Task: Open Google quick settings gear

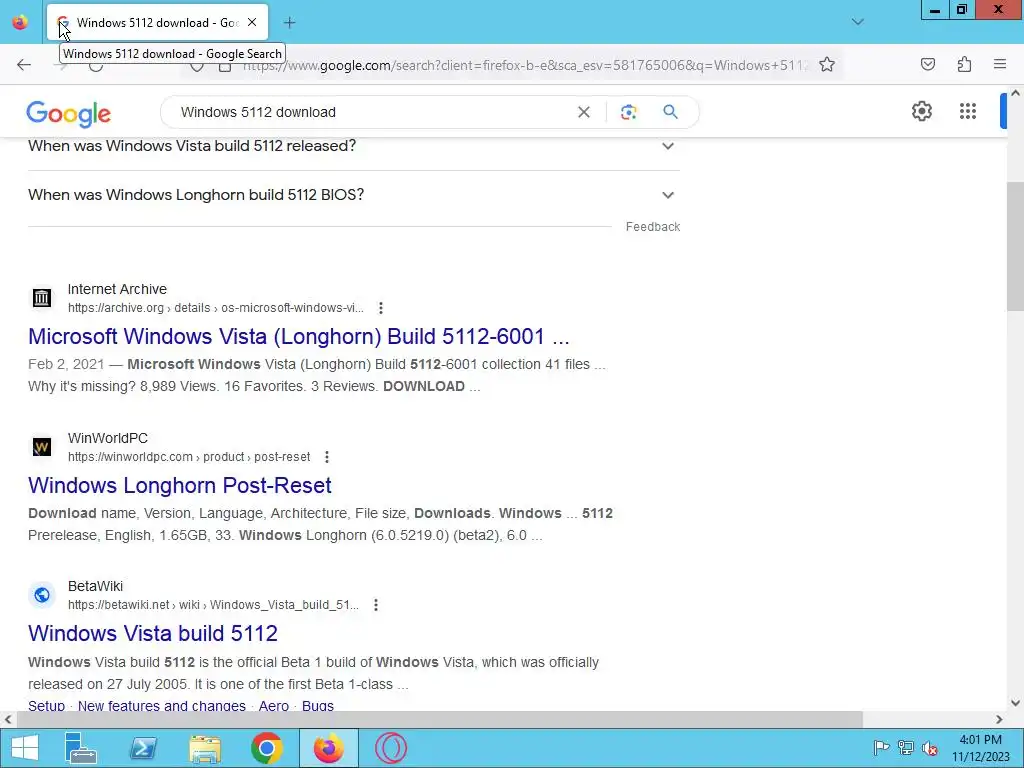Action: coord(921,111)
